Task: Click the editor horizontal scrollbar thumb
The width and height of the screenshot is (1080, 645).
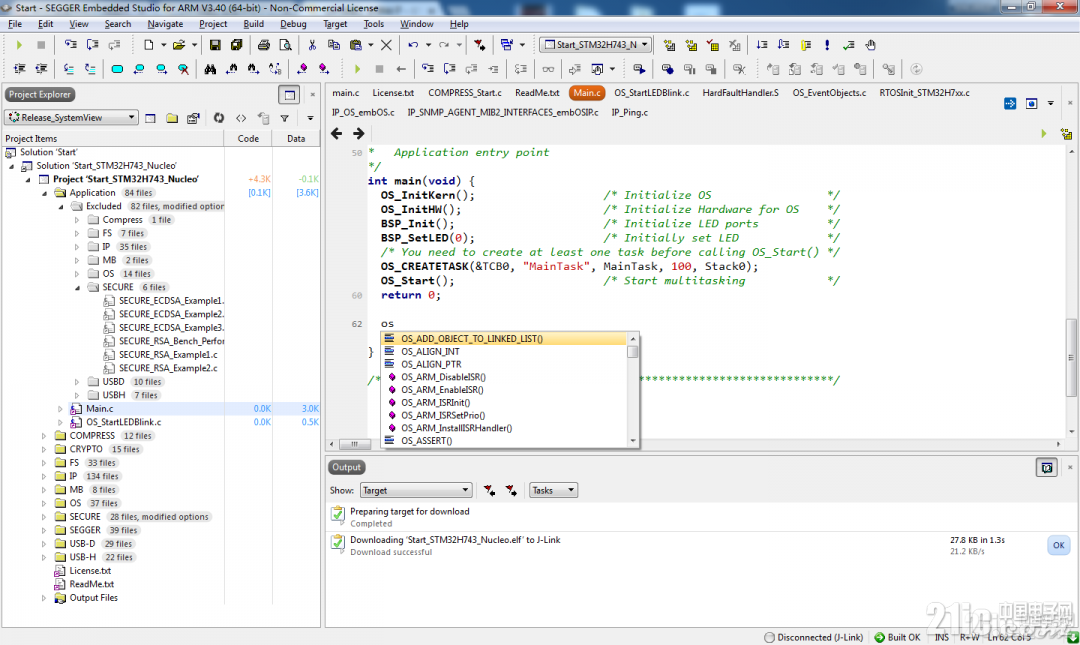Action: [x=355, y=444]
